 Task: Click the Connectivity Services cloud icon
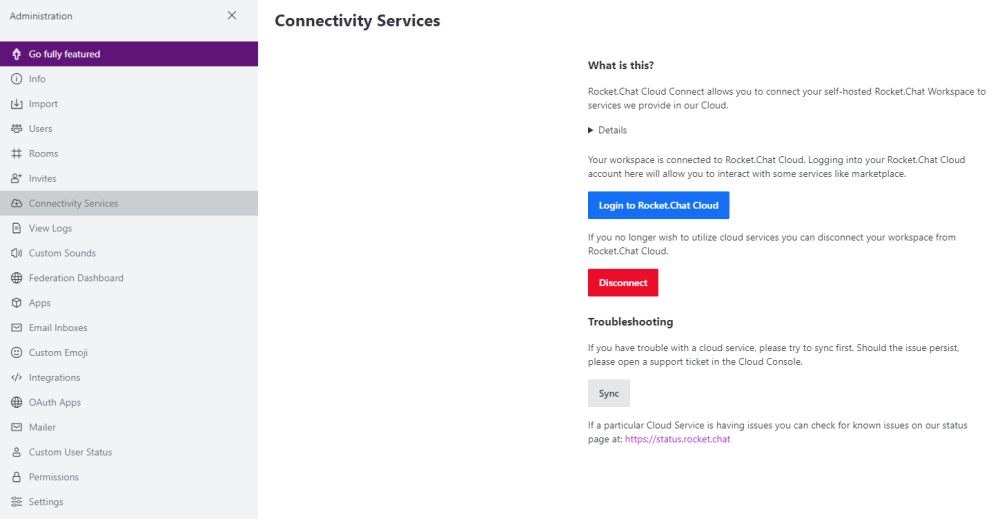pos(17,203)
